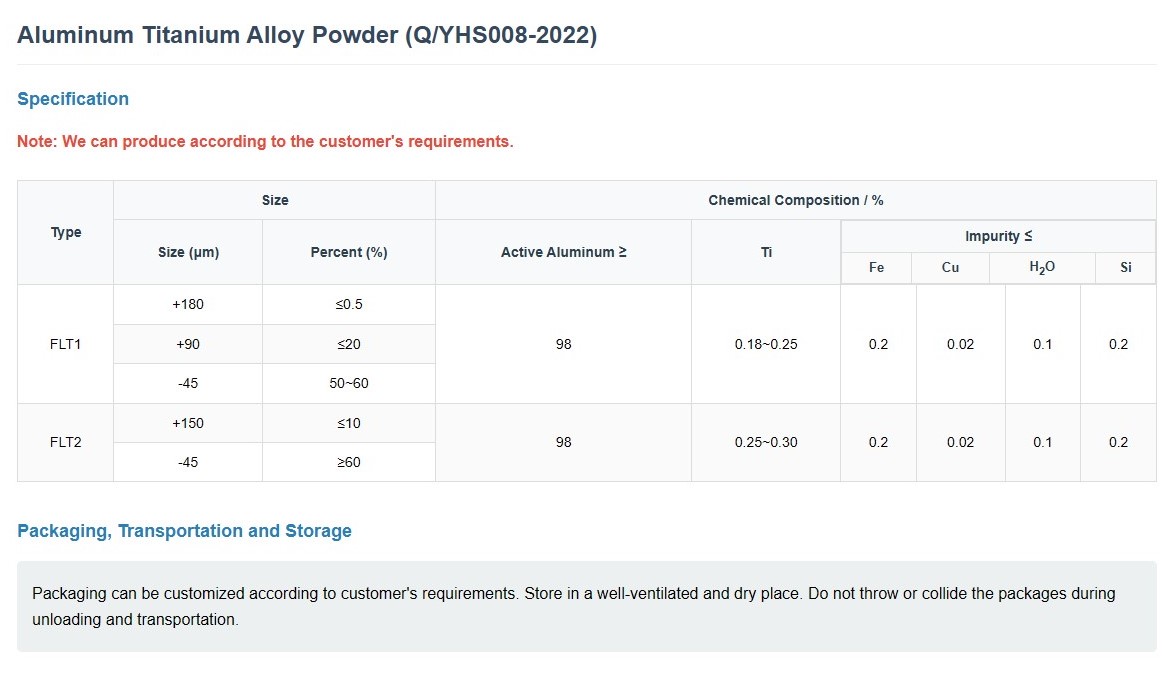Viewport: 1167px width, 673px height.
Task: Select the FLT2 type cell
Action: 66,442
